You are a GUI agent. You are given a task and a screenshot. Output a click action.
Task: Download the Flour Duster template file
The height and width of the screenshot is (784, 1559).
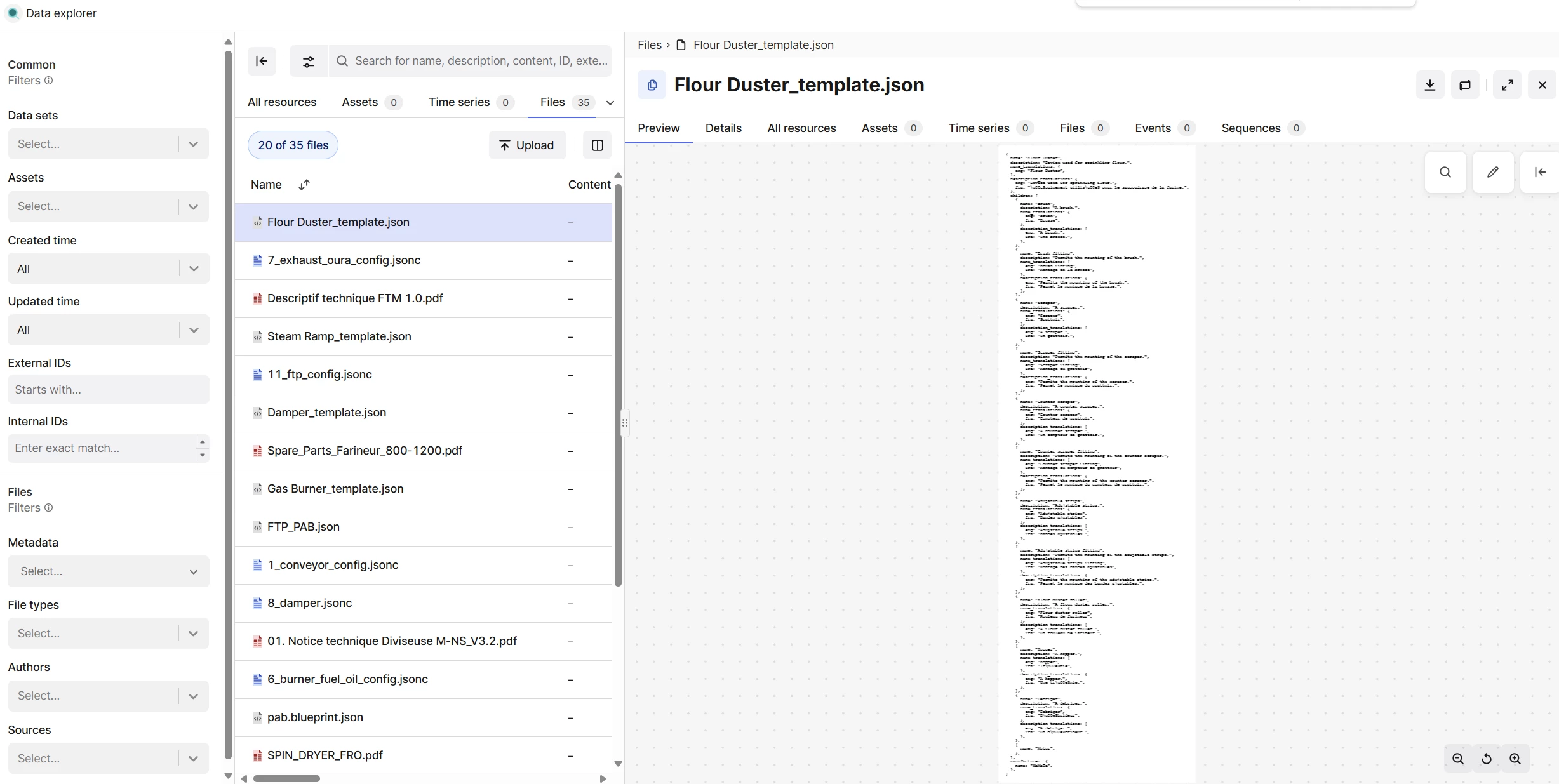click(x=1429, y=85)
